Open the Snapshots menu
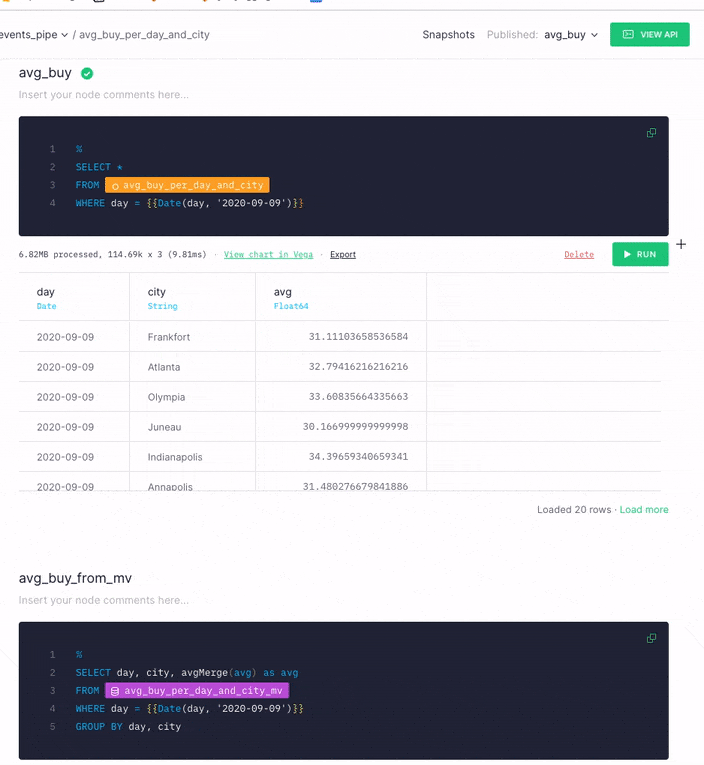704x765 pixels. (448, 35)
